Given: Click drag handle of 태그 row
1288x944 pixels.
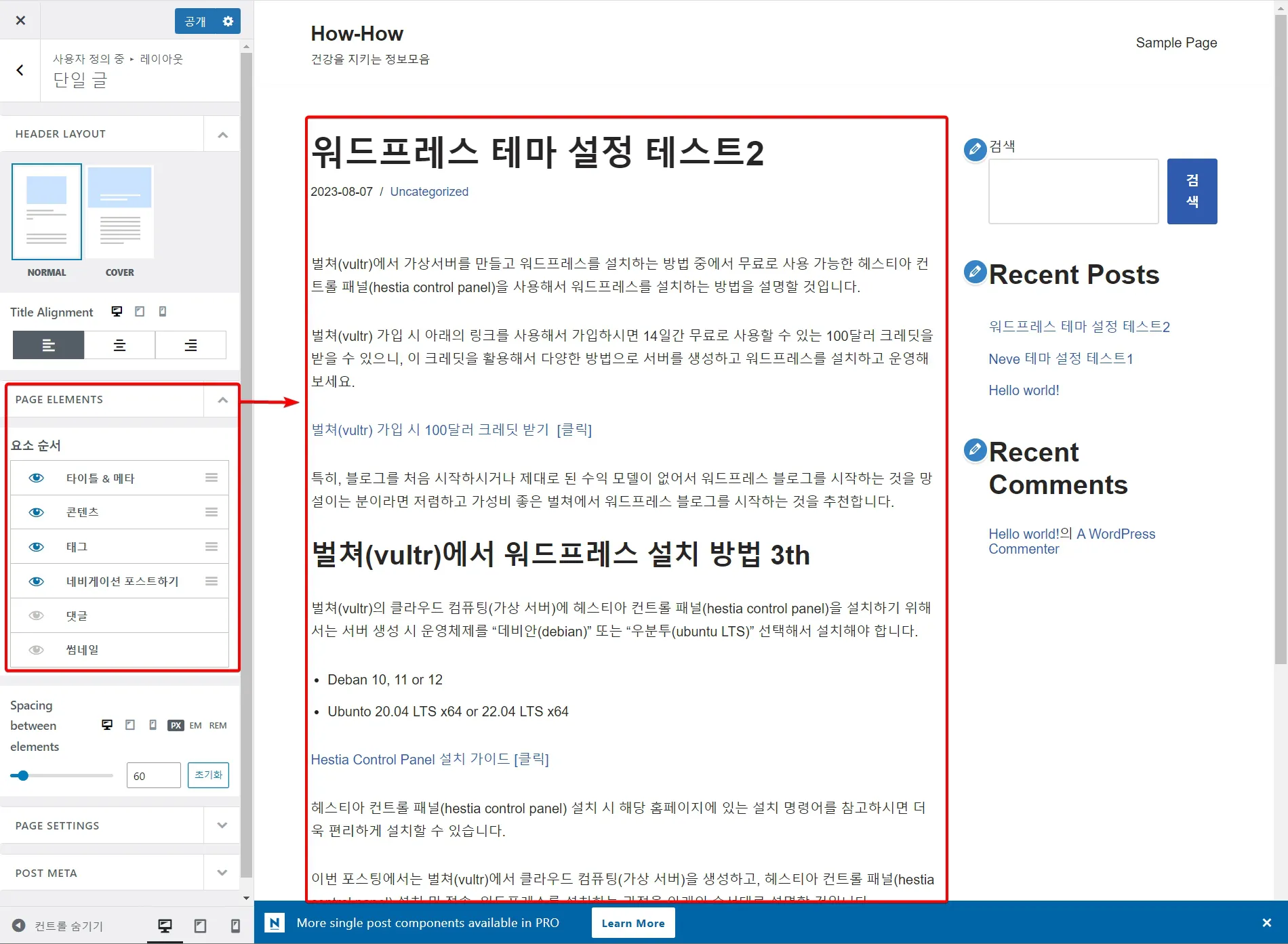Looking at the screenshot, I should click(x=212, y=547).
